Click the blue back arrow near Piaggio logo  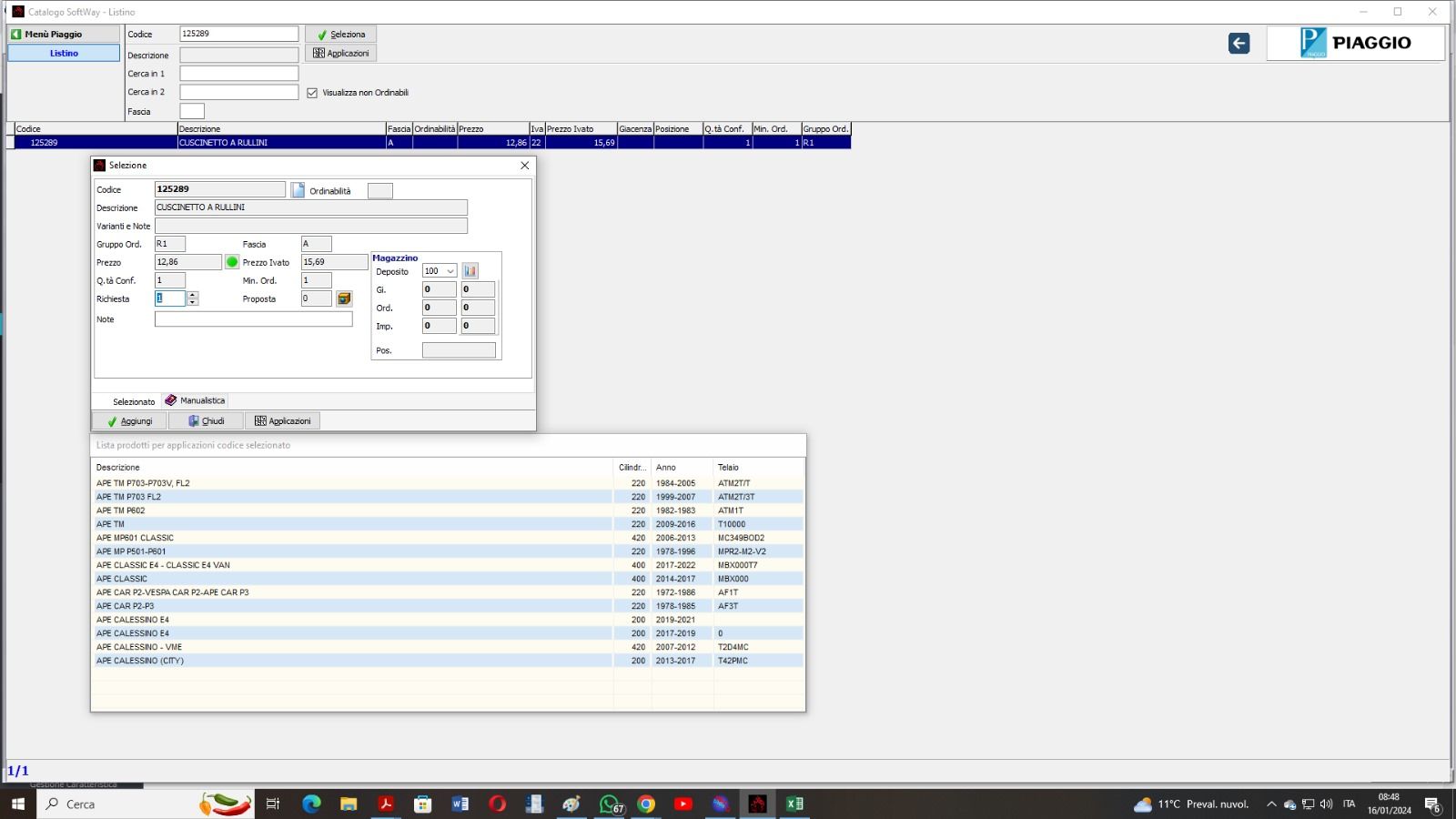(x=1239, y=43)
